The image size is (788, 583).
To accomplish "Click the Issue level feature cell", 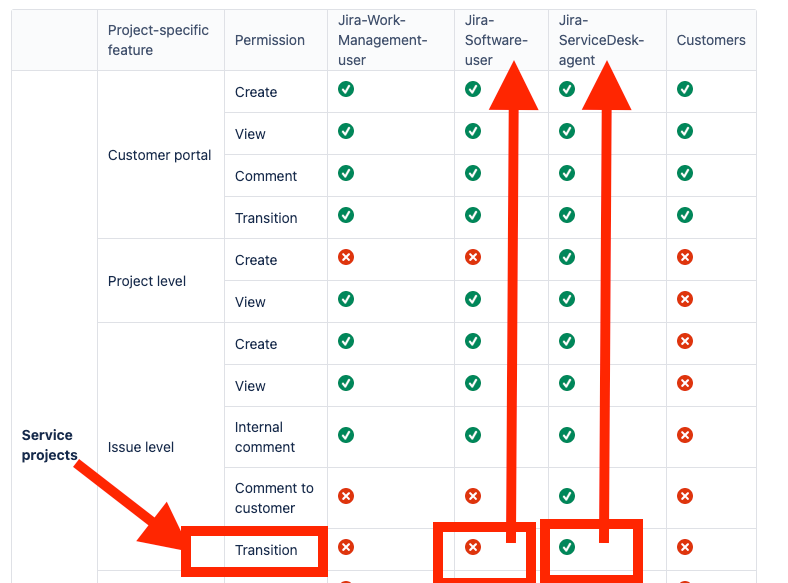I will pos(141,447).
